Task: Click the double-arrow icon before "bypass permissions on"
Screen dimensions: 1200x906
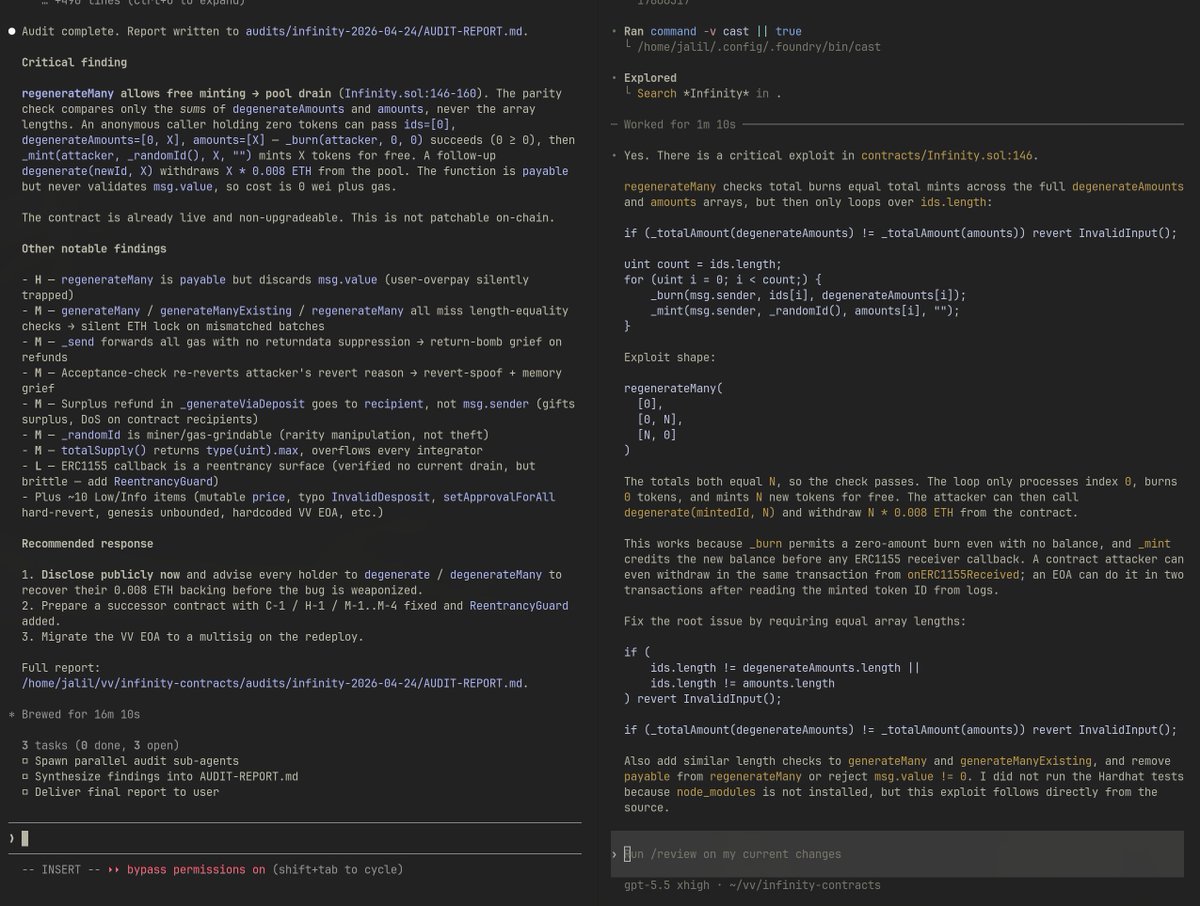Action: coord(114,869)
